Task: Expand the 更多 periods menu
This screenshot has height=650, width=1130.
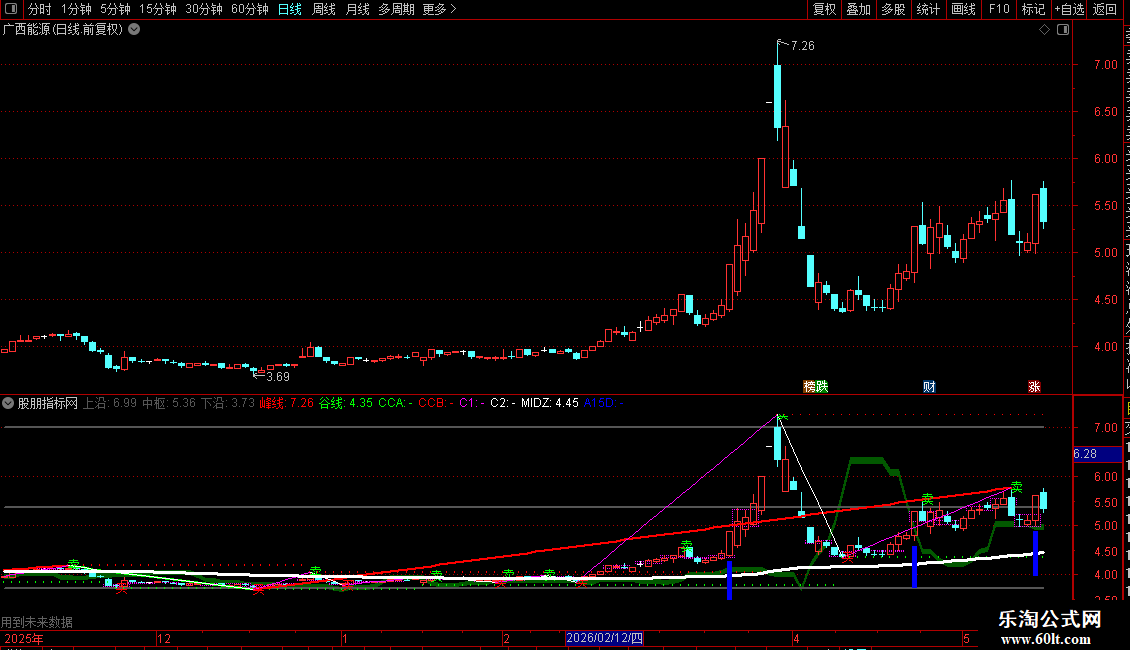Action: point(439,9)
